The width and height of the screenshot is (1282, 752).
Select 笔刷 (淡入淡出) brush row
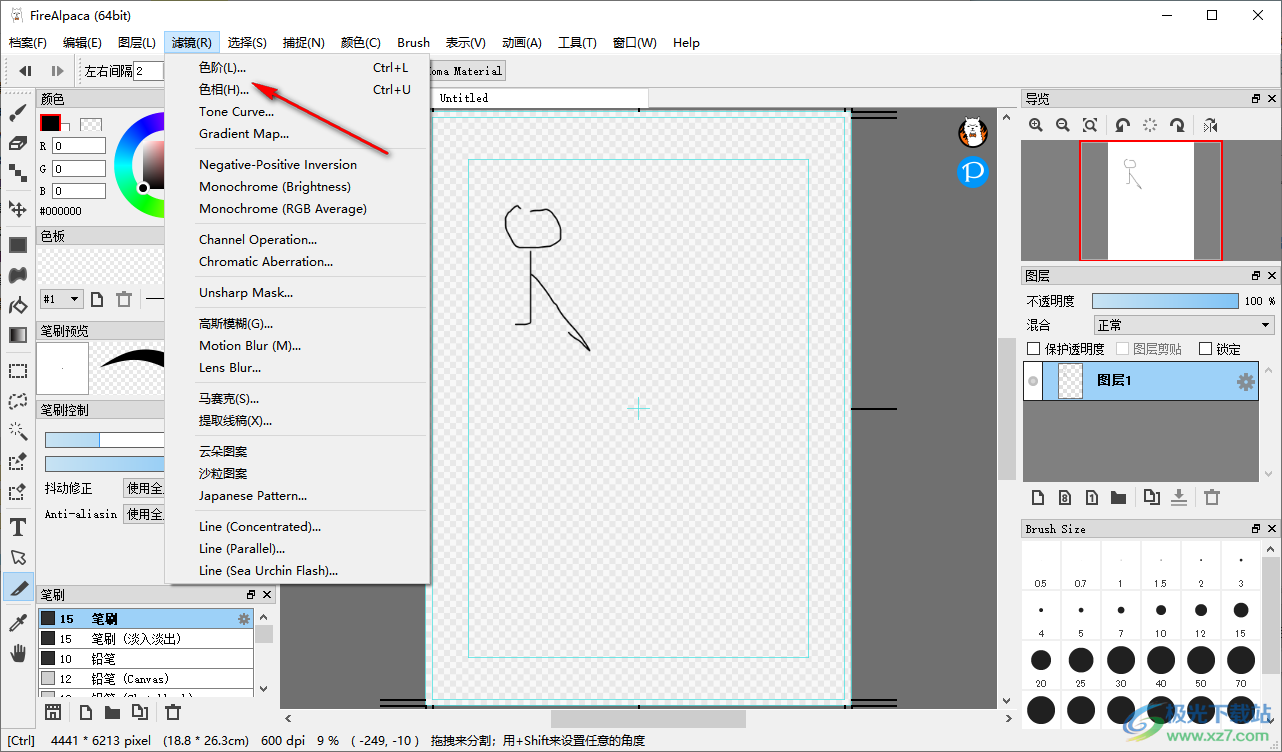146,638
